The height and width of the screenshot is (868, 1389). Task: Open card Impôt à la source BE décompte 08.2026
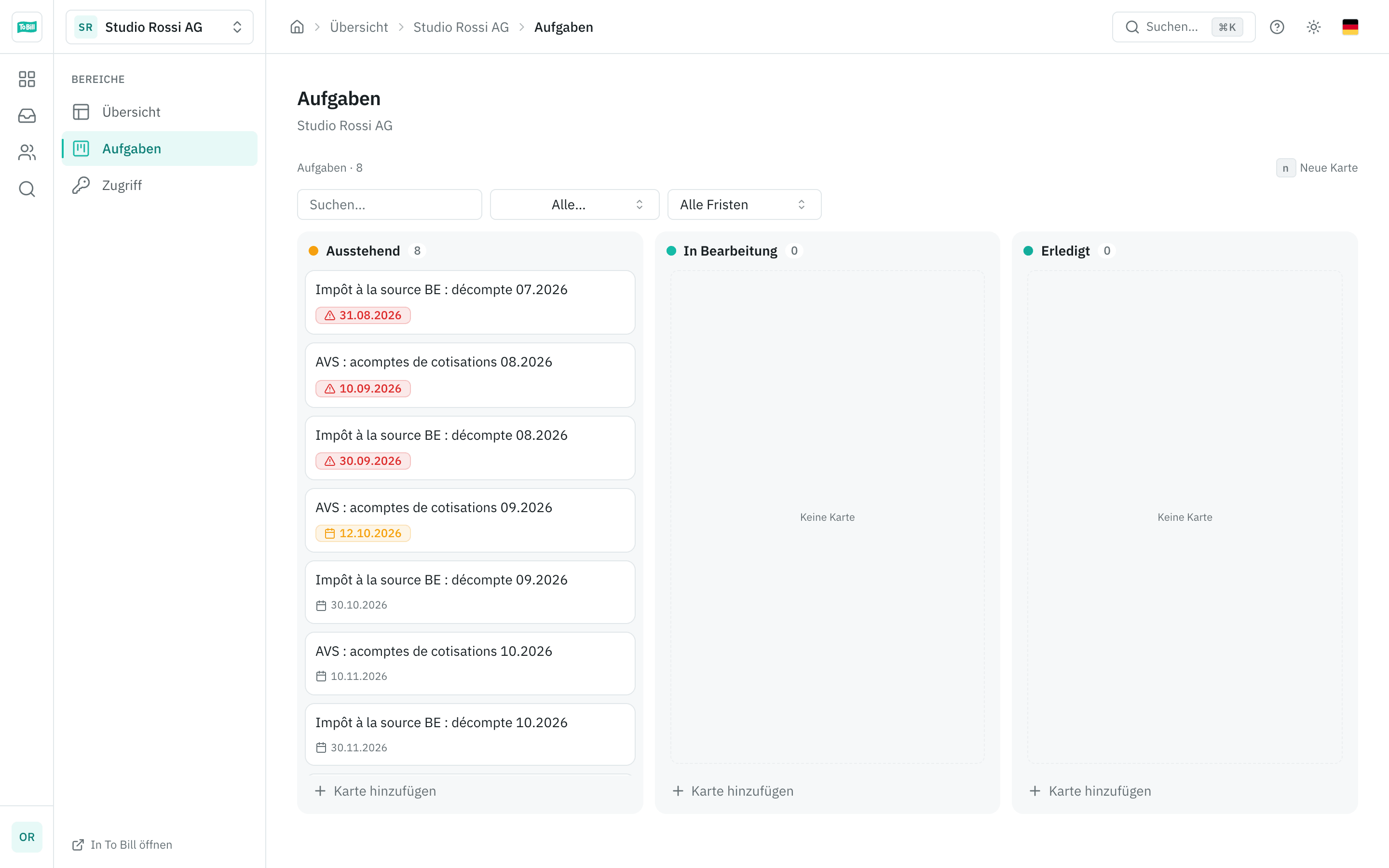(470, 448)
